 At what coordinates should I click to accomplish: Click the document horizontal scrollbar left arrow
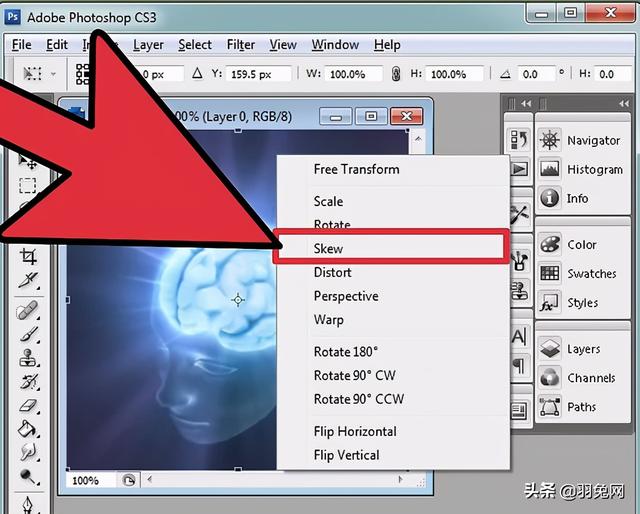tap(150, 479)
